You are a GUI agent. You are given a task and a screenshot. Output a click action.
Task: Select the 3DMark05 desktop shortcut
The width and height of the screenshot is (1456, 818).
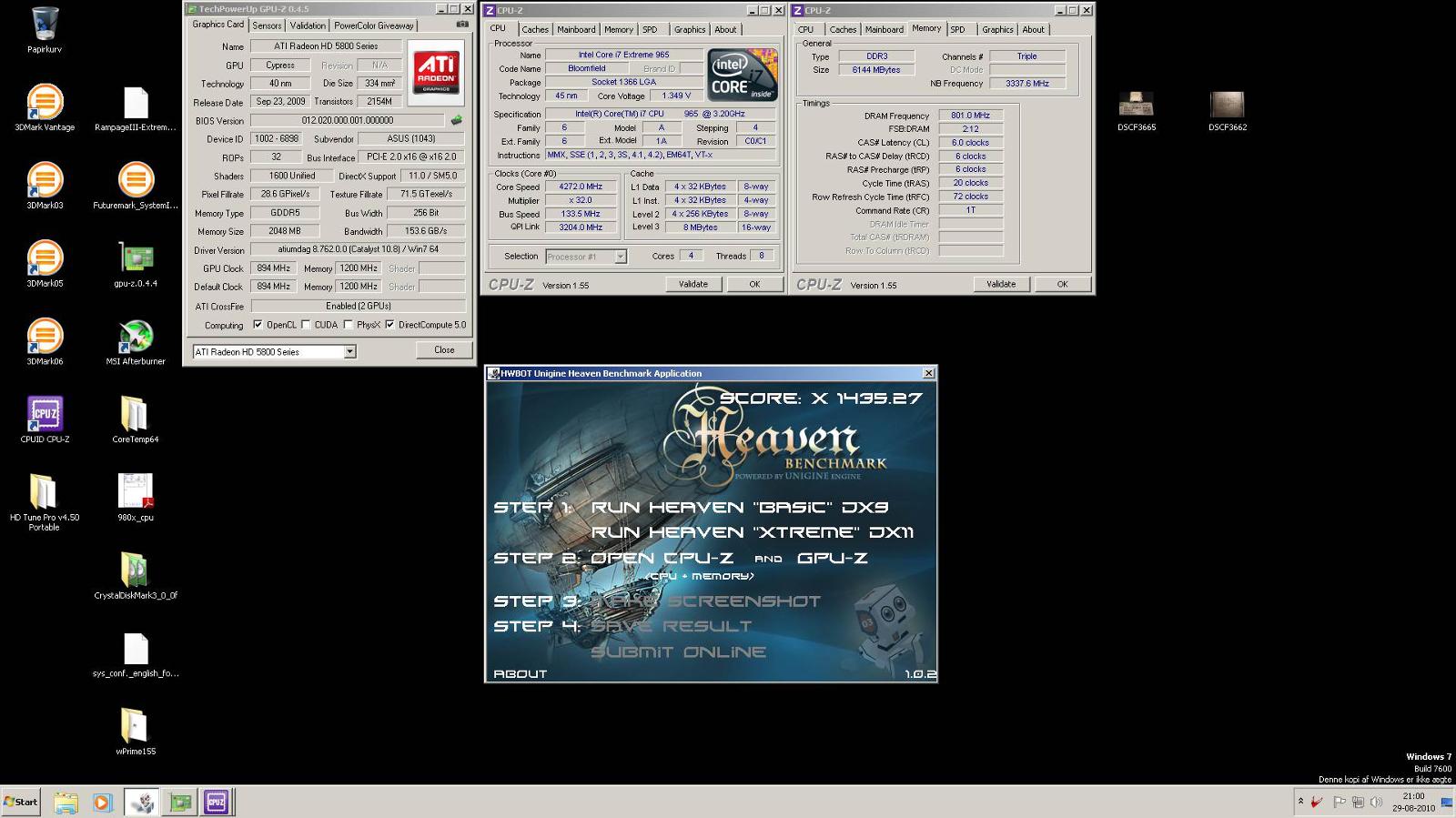[45, 263]
